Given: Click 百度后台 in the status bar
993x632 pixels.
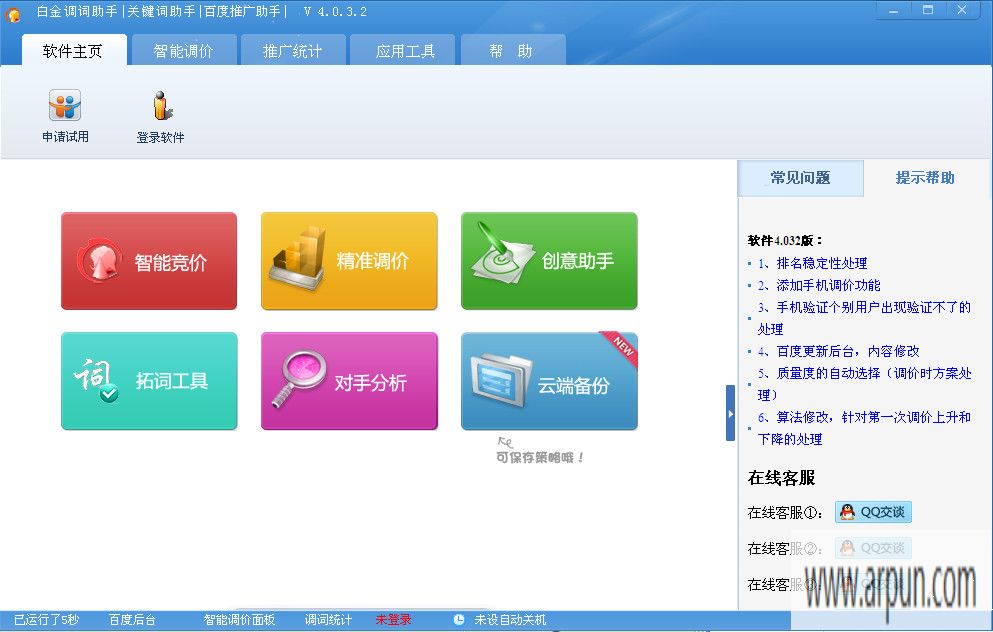Looking at the screenshot, I should click(132, 620).
